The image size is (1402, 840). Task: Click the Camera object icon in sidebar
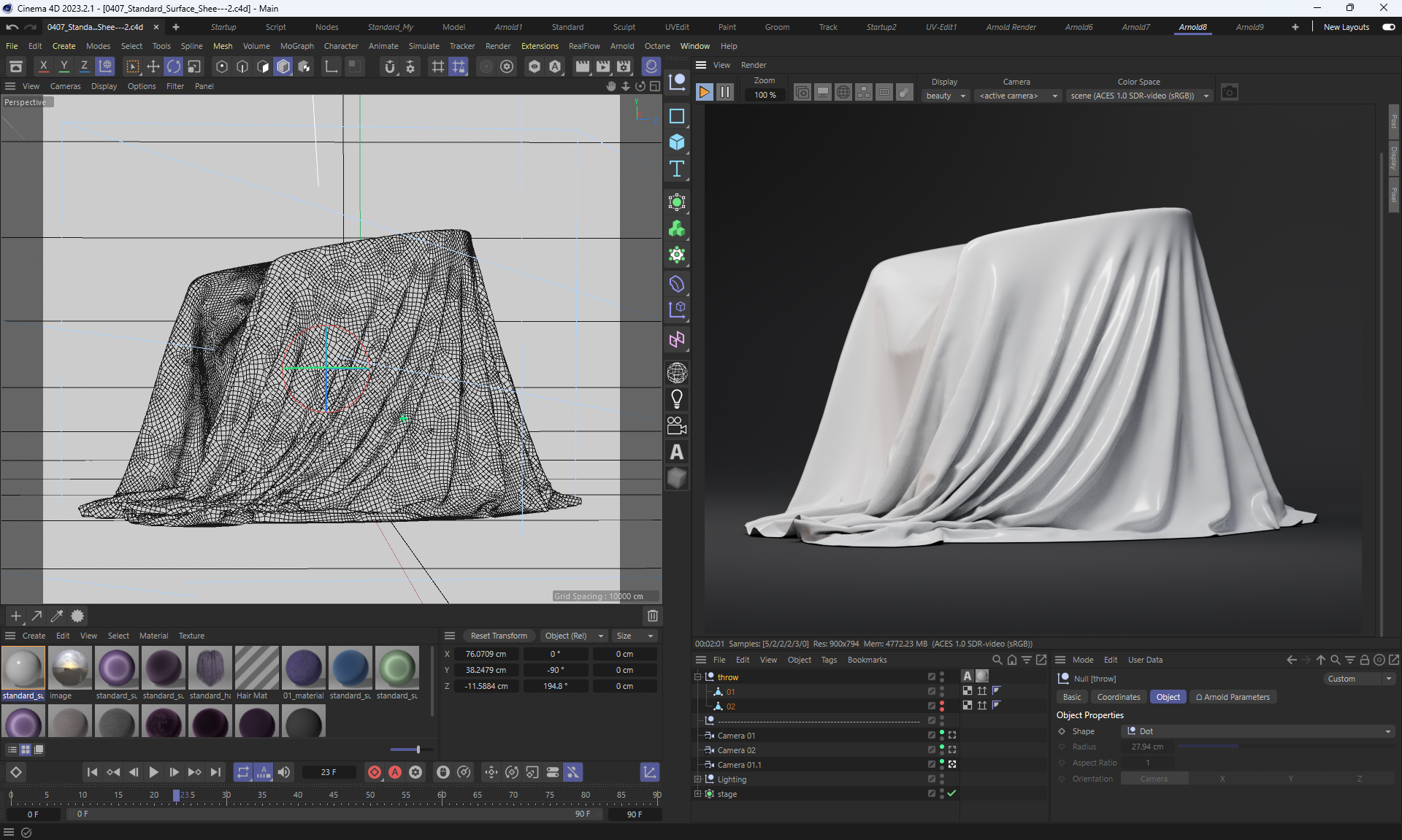[676, 425]
